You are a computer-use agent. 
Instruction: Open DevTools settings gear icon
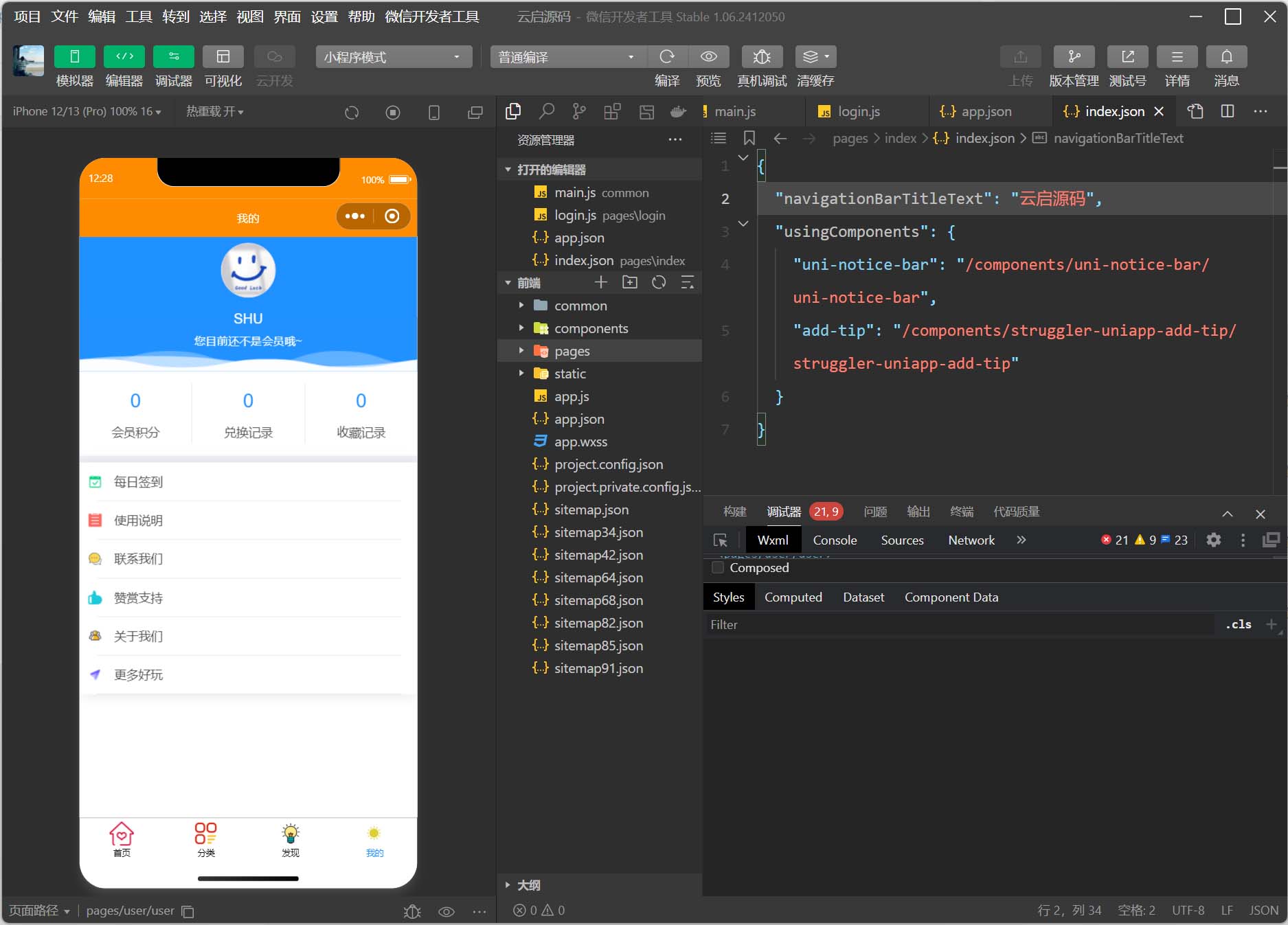tap(1214, 540)
